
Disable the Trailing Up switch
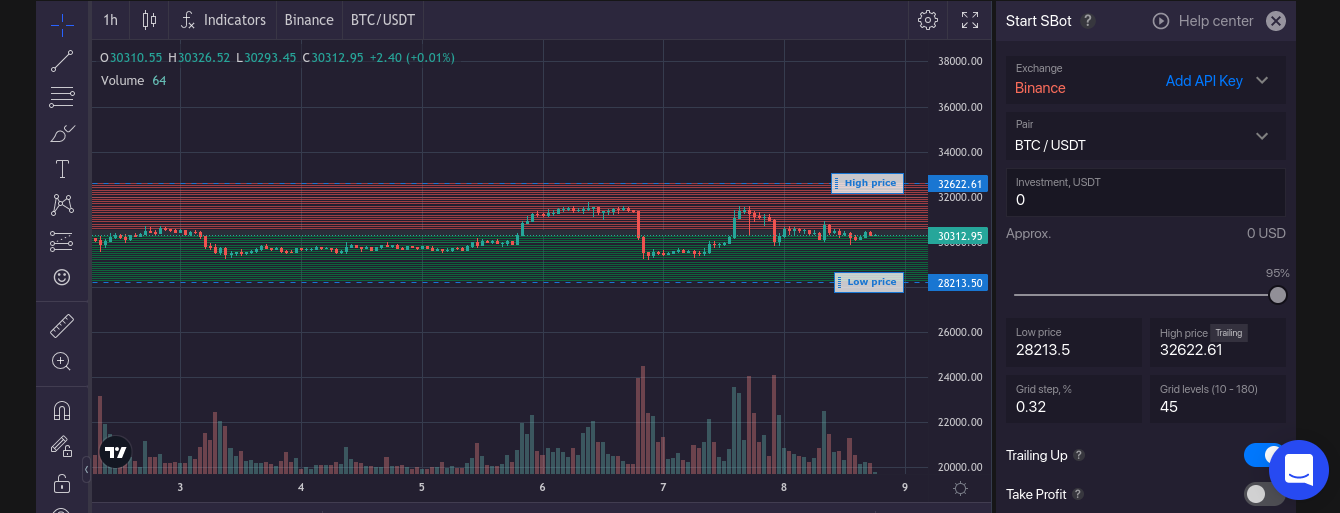[x=1263, y=455]
